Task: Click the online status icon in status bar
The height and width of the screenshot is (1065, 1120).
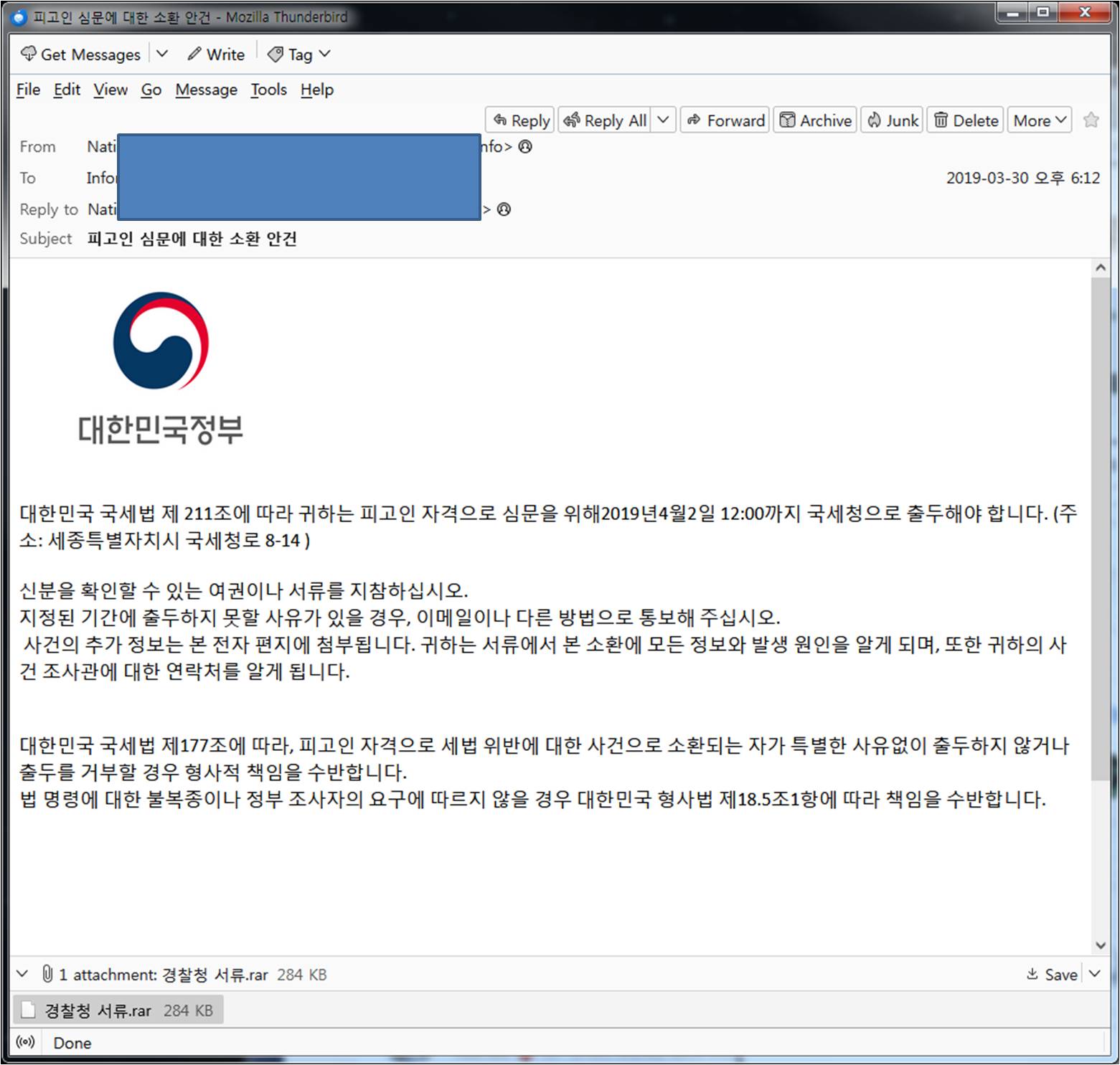Action: [26, 1042]
